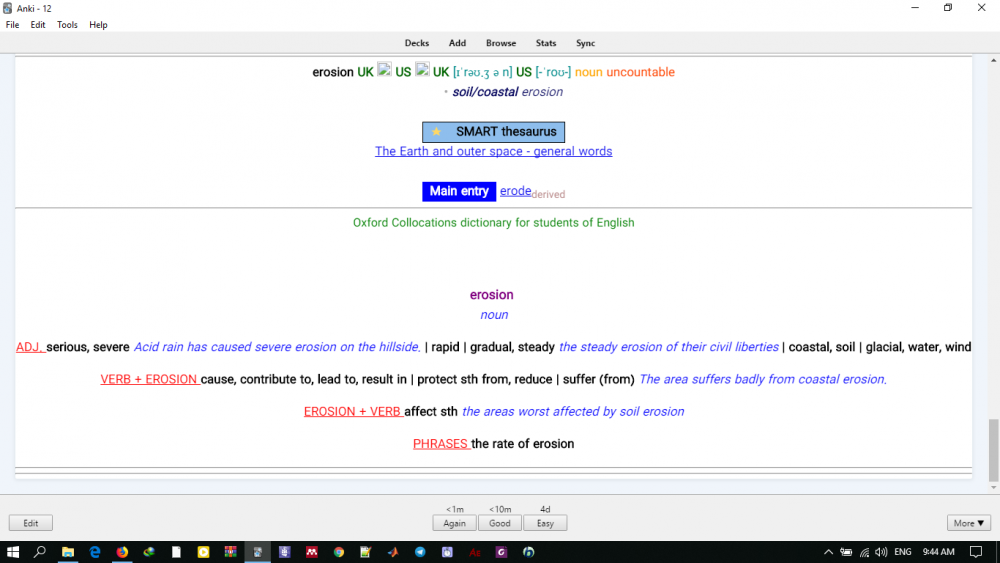The width and height of the screenshot is (1000, 563).
Task: Open File Explorer from the taskbar
Action: tap(68, 552)
